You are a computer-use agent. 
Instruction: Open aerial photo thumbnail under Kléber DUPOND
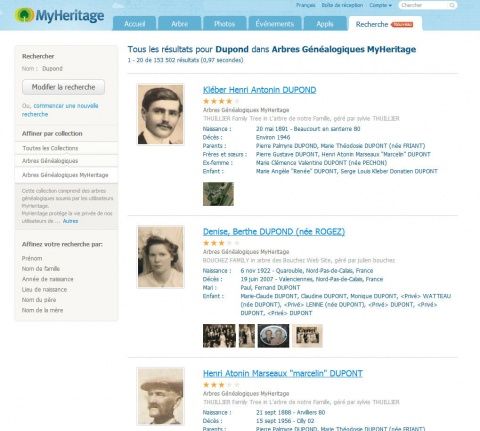point(218,194)
